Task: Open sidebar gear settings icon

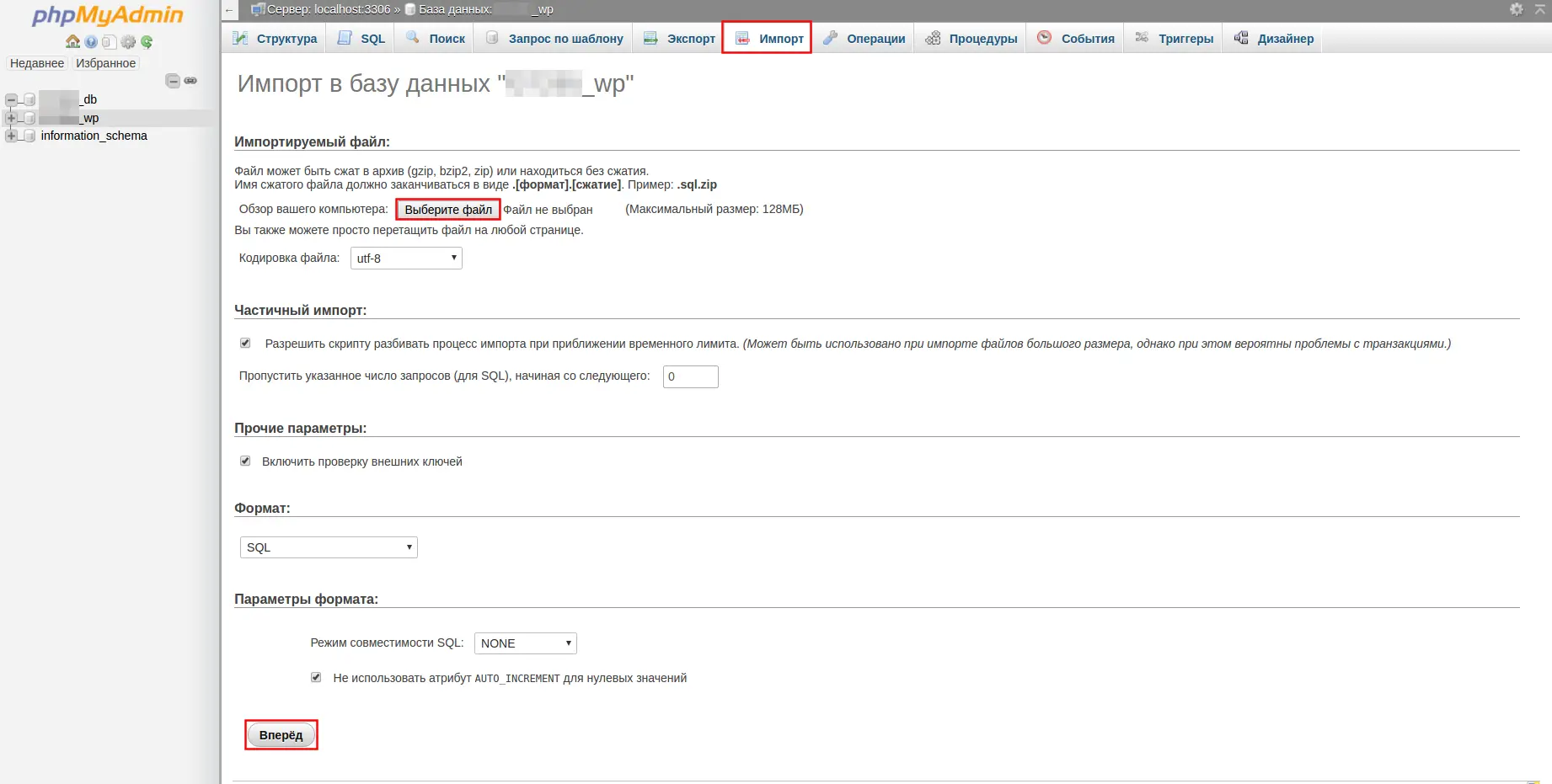Action: (128, 42)
